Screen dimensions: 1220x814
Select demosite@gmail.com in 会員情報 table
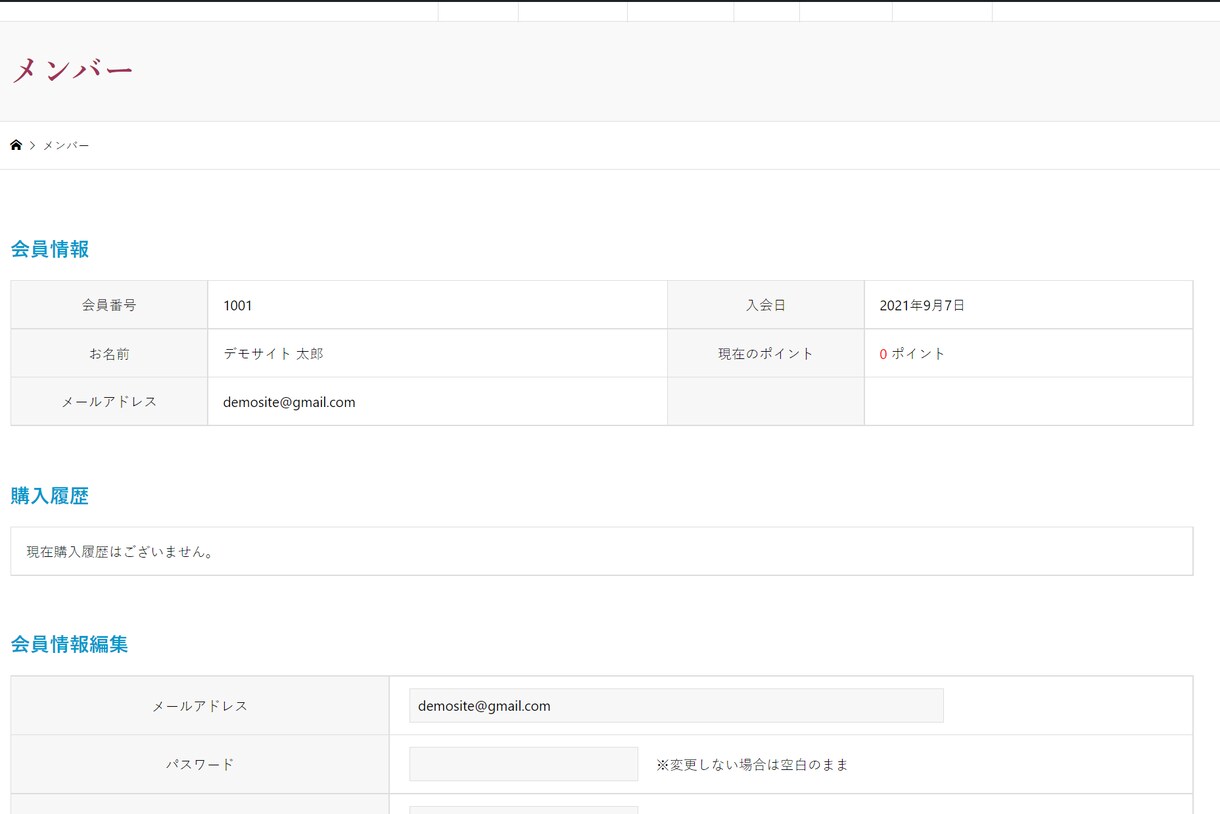pyautogui.click(x=289, y=402)
